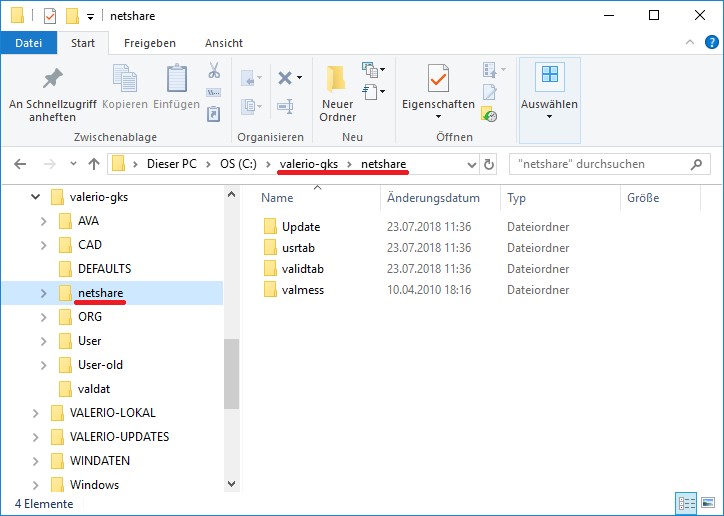This screenshot has width=724, height=516.
Task: Collapse the valerio-gks tree node
Action: [35, 197]
